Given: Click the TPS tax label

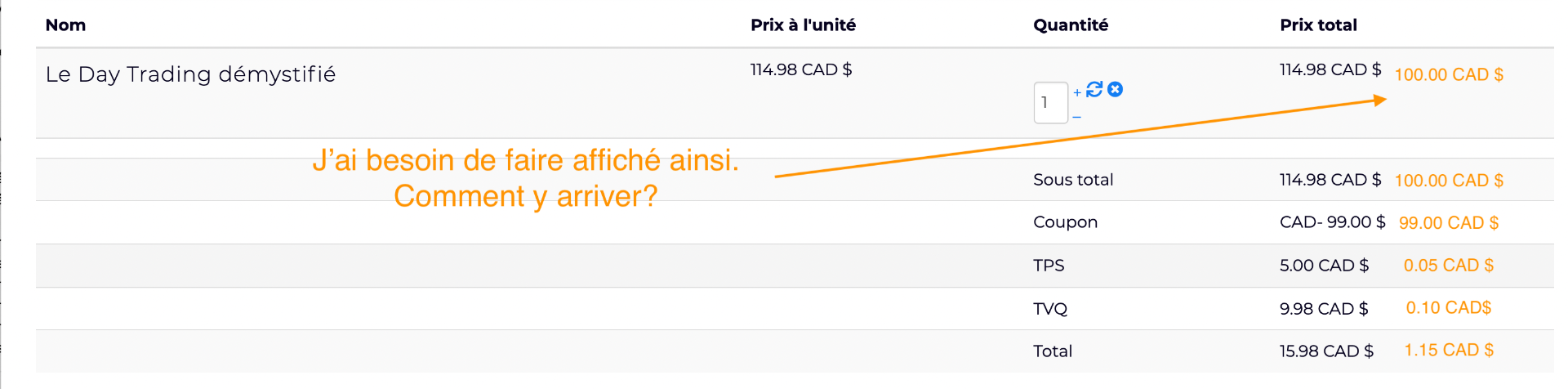Looking at the screenshot, I should click(1049, 266).
